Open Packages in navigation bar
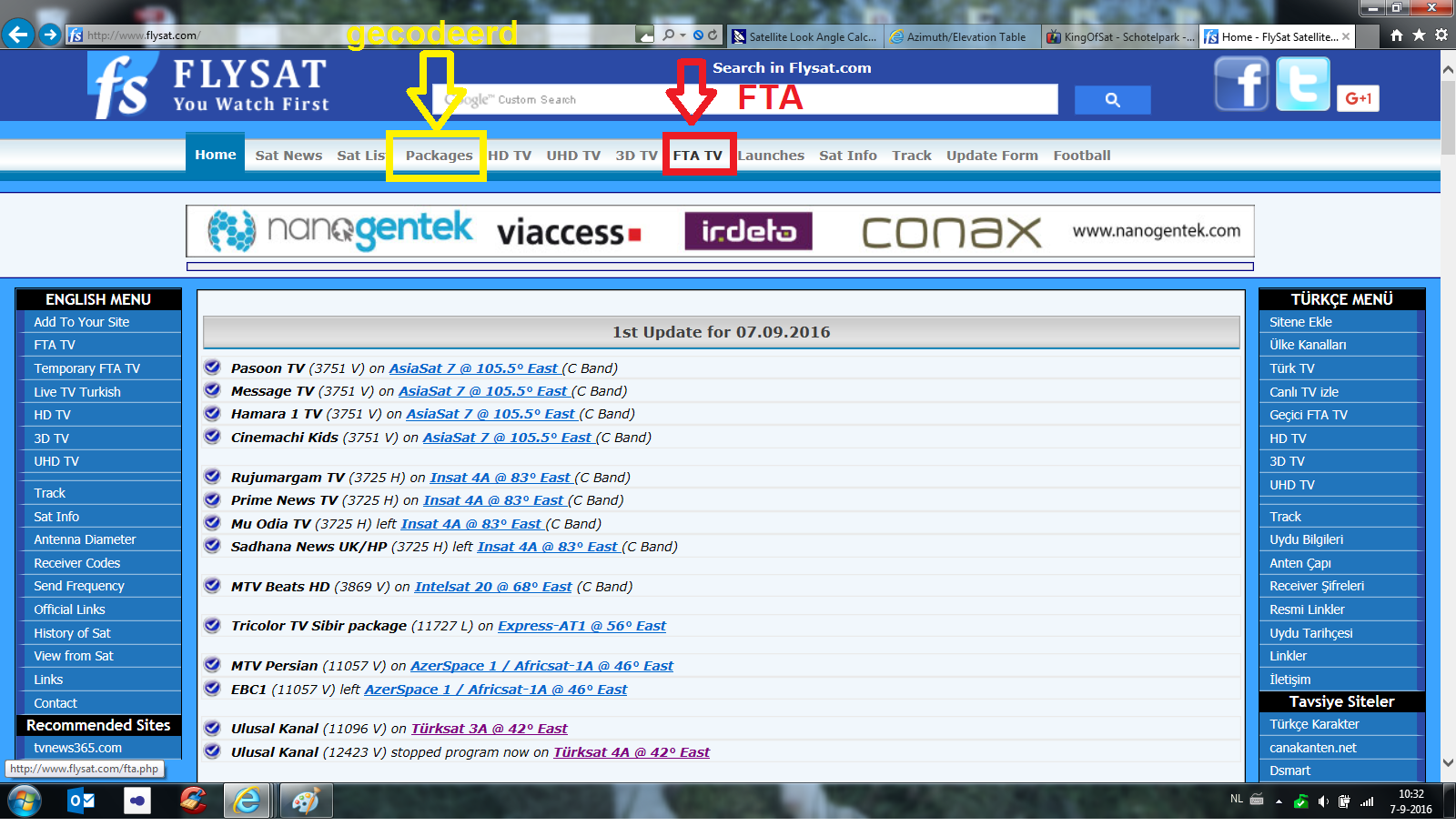 coord(439,156)
